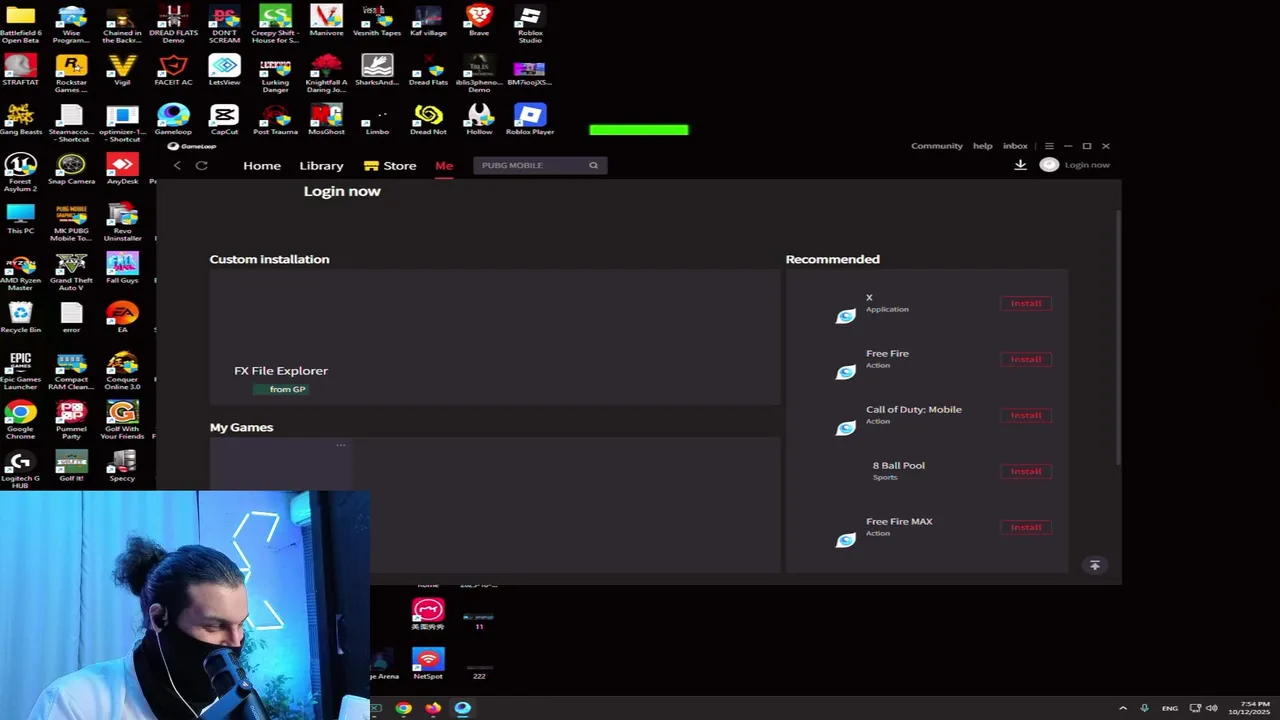The height and width of the screenshot is (720, 1280).
Task: Click Login now in the top bar
Action: pos(1087,165)
